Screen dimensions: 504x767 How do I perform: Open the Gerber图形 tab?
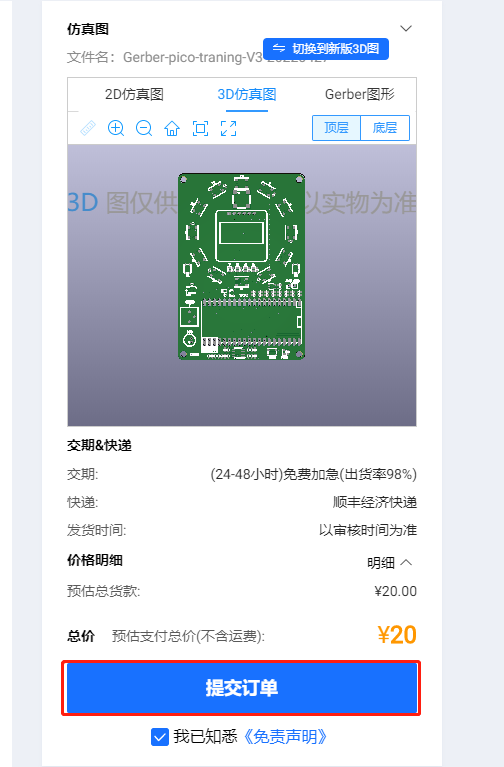click(360, 94)
